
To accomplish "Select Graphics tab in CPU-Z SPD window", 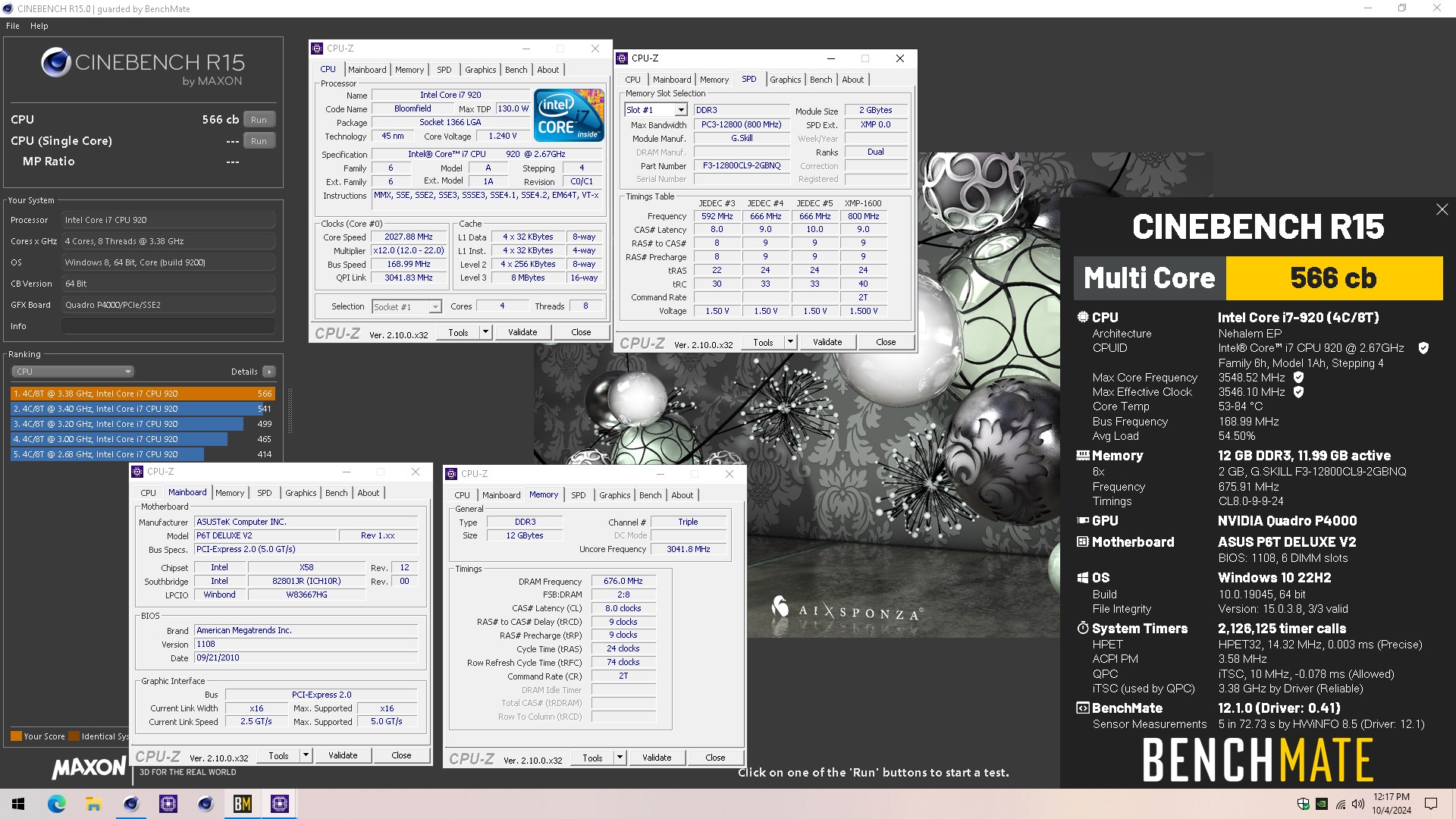I will click(786, 80).
